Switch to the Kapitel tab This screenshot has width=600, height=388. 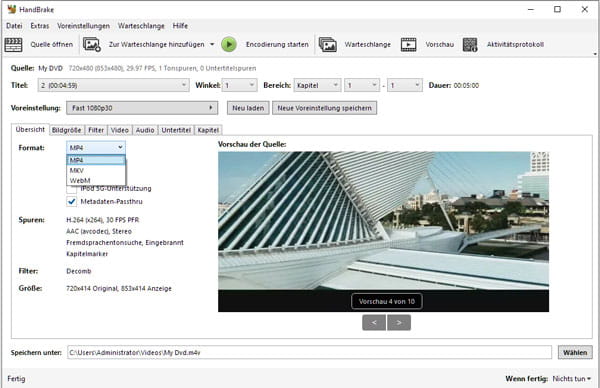click(208, 130)
